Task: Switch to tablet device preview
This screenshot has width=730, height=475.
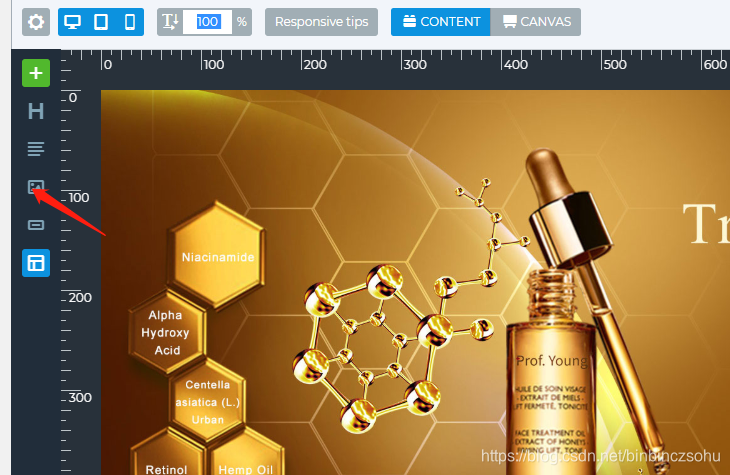Action: coord(101,22)
